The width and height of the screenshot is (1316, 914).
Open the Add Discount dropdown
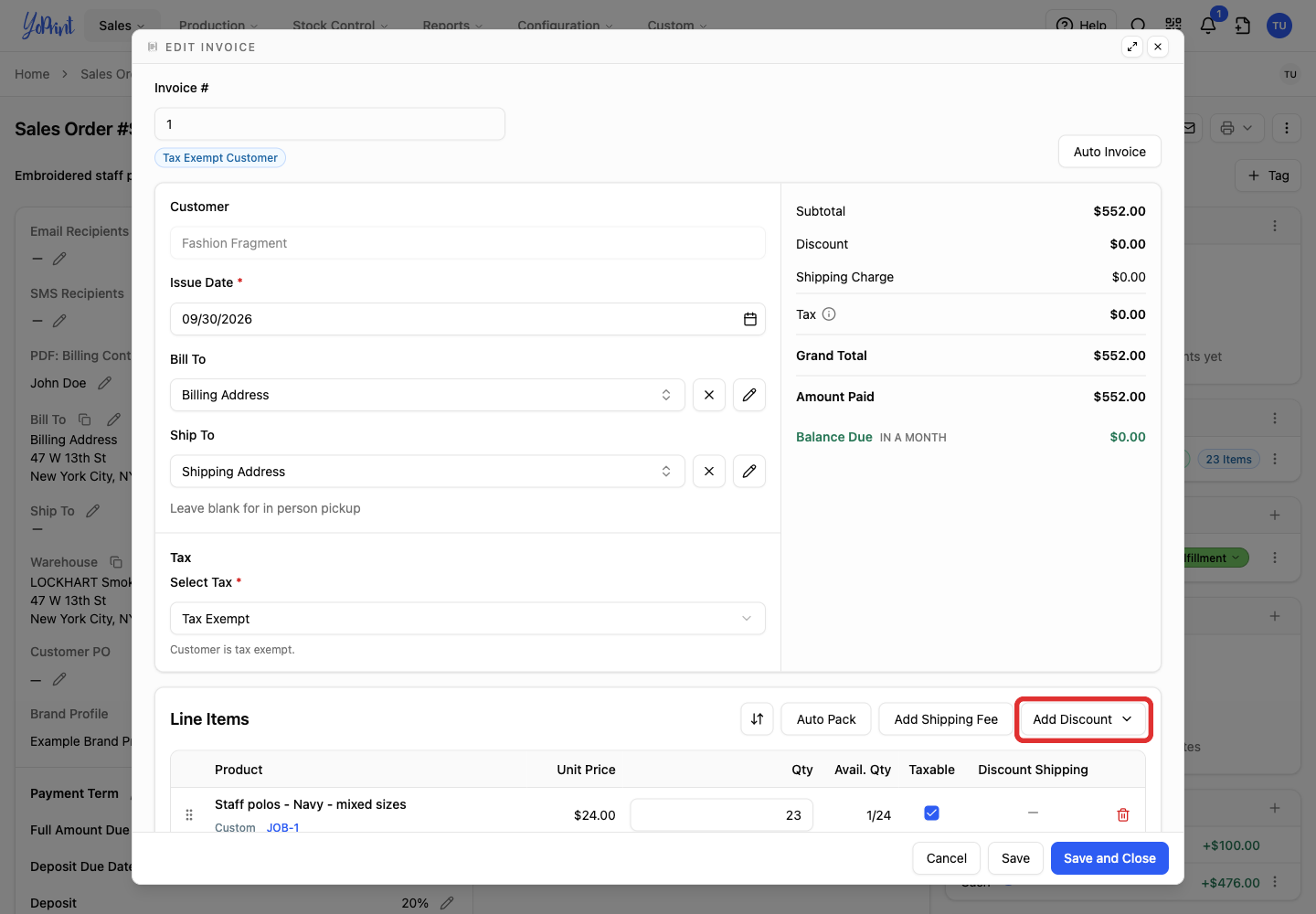[x=1083, y=719]
